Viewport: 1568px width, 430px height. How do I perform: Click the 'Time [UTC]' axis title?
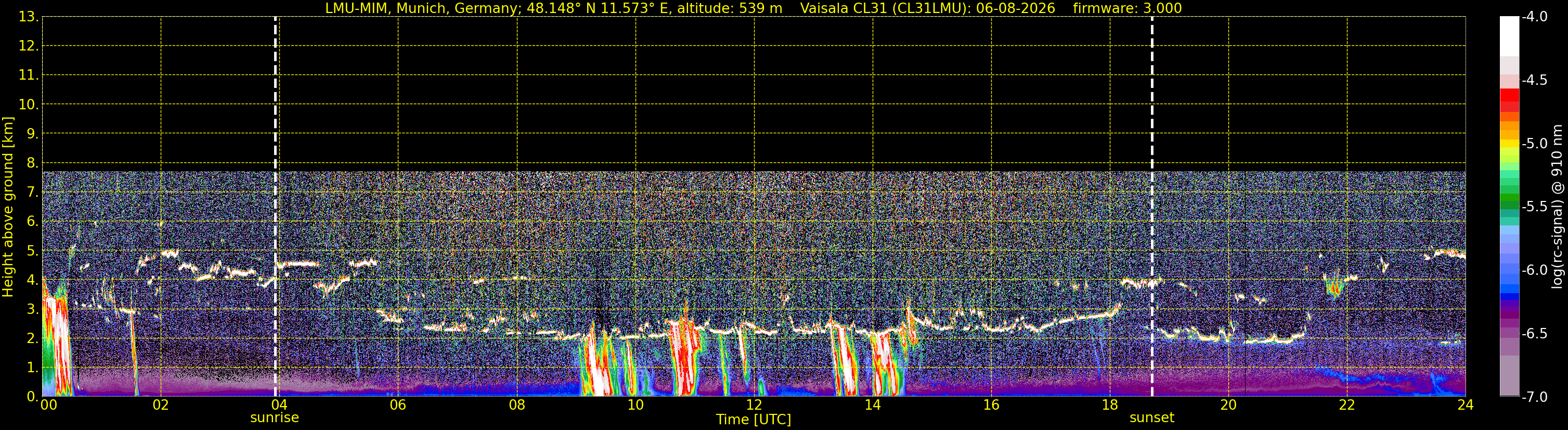[754, 420]
